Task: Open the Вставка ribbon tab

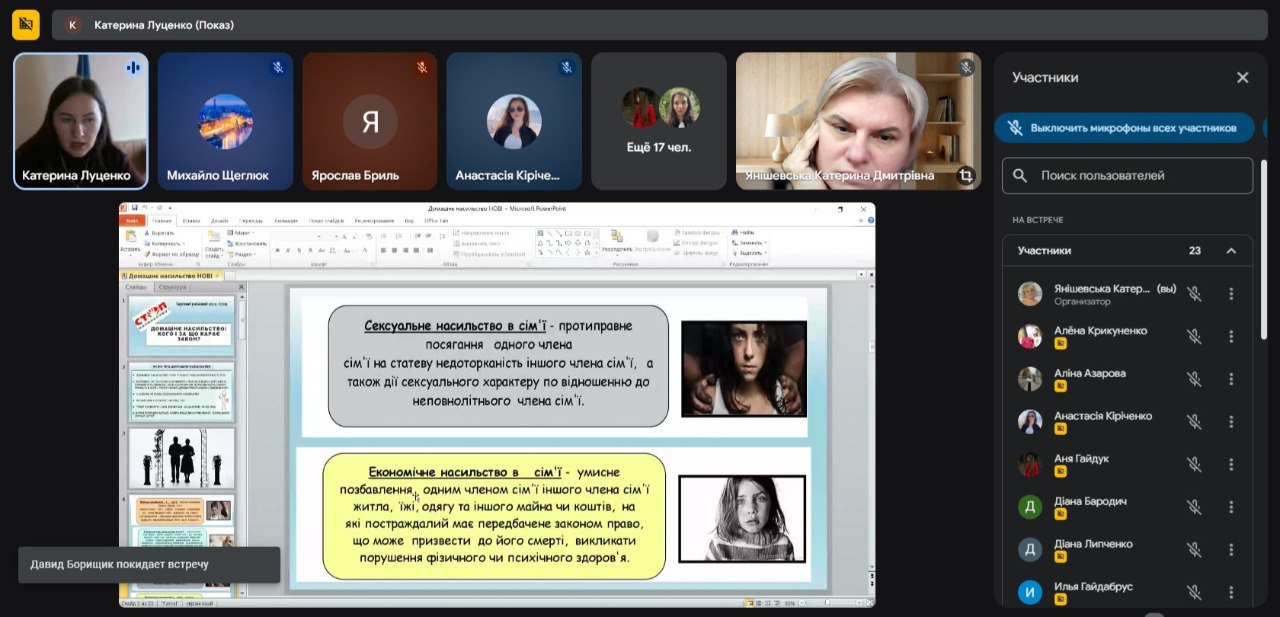Action: [191, 220]
